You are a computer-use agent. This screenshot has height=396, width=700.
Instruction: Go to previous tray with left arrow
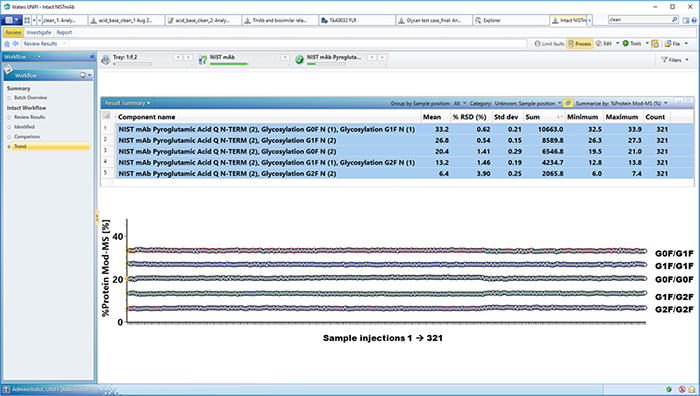178,57
